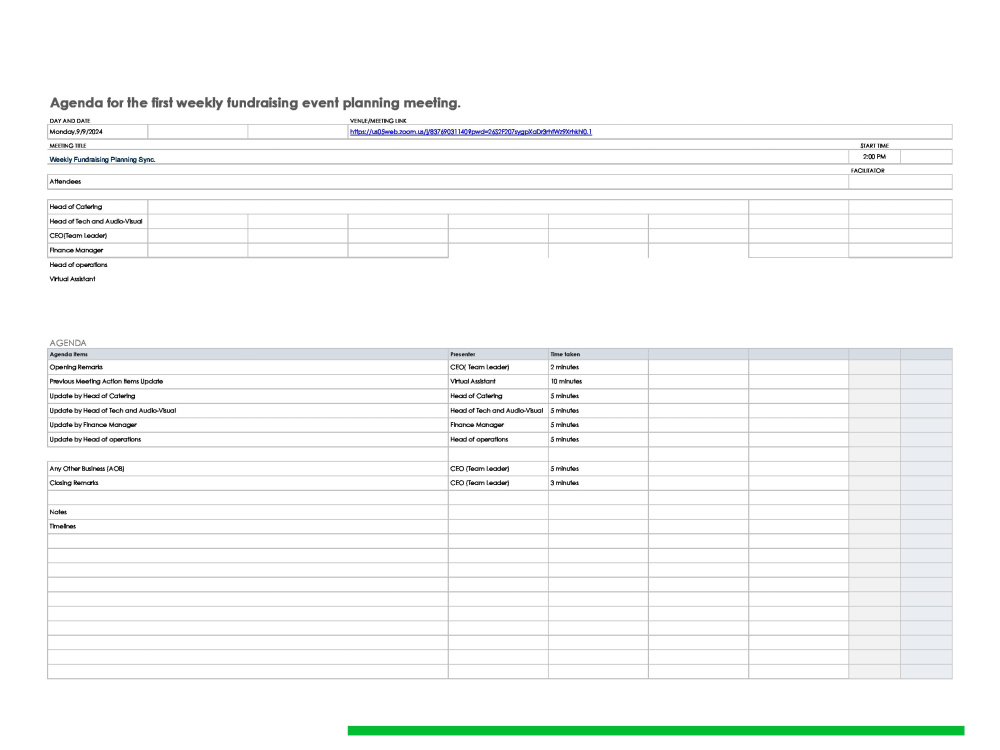The height and width of the screenshot is (750, 1000).
Task: Select 'Update by Head of Tech and Audio-Visual'
Action: [x=248, y=411]
